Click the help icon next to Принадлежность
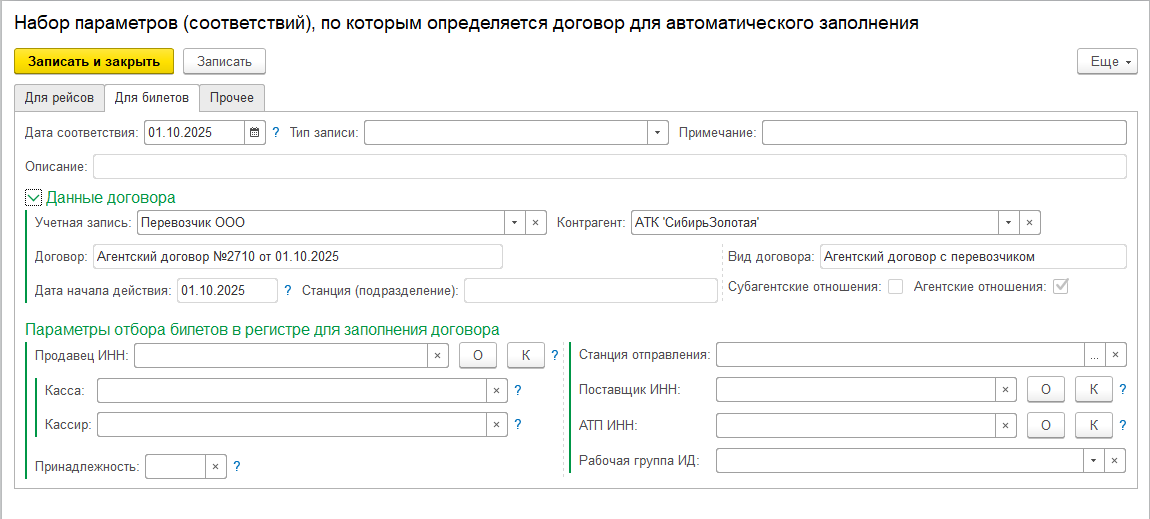This screenshot has height=519, width=1150. coord(237,466)
